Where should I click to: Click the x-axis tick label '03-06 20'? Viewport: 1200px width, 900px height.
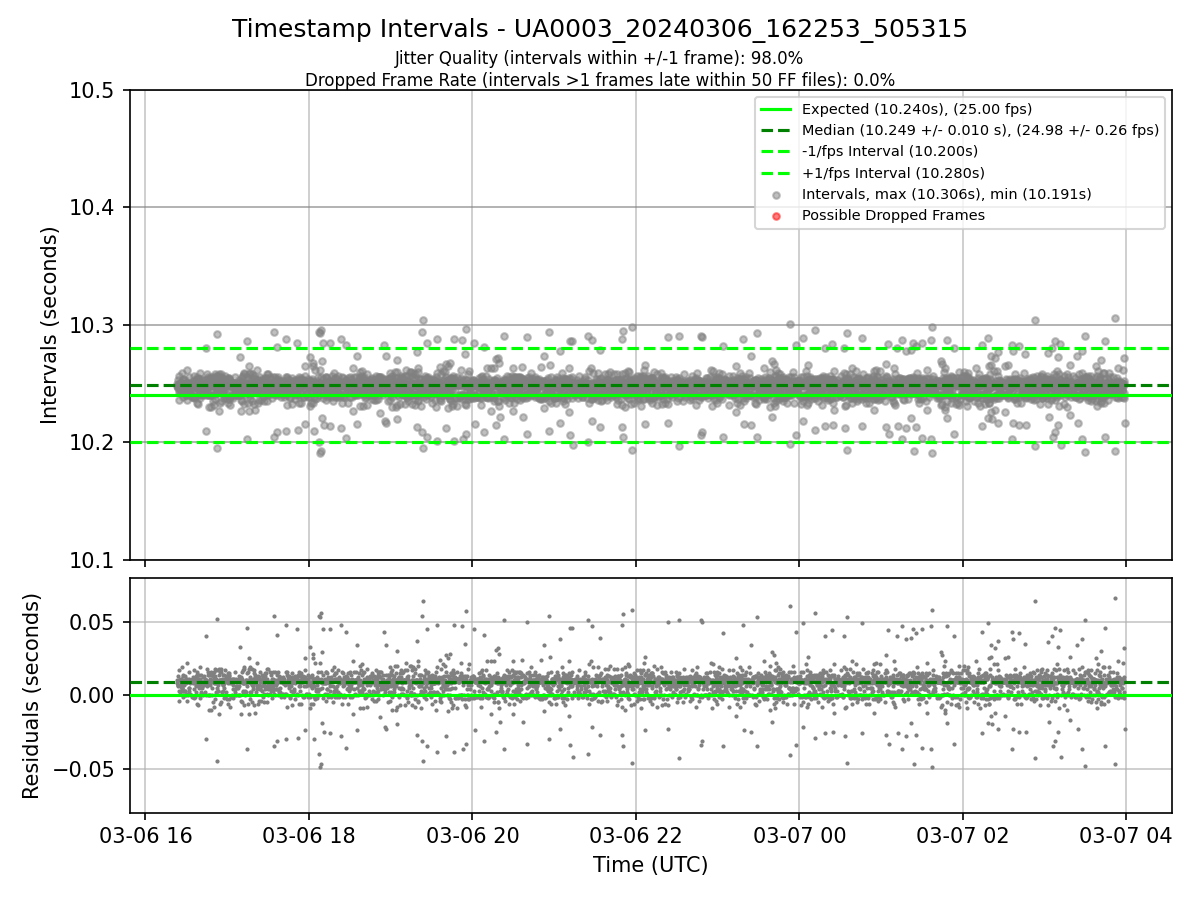(472, 834)
